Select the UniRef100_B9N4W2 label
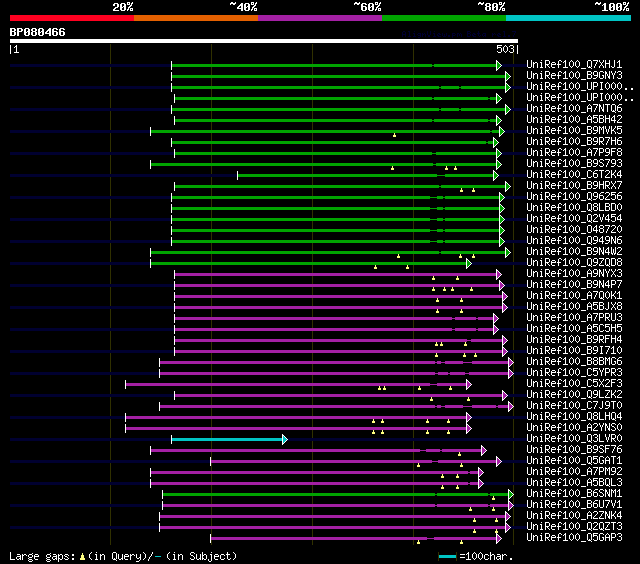640x564 pixels. (x=574, y=252)
